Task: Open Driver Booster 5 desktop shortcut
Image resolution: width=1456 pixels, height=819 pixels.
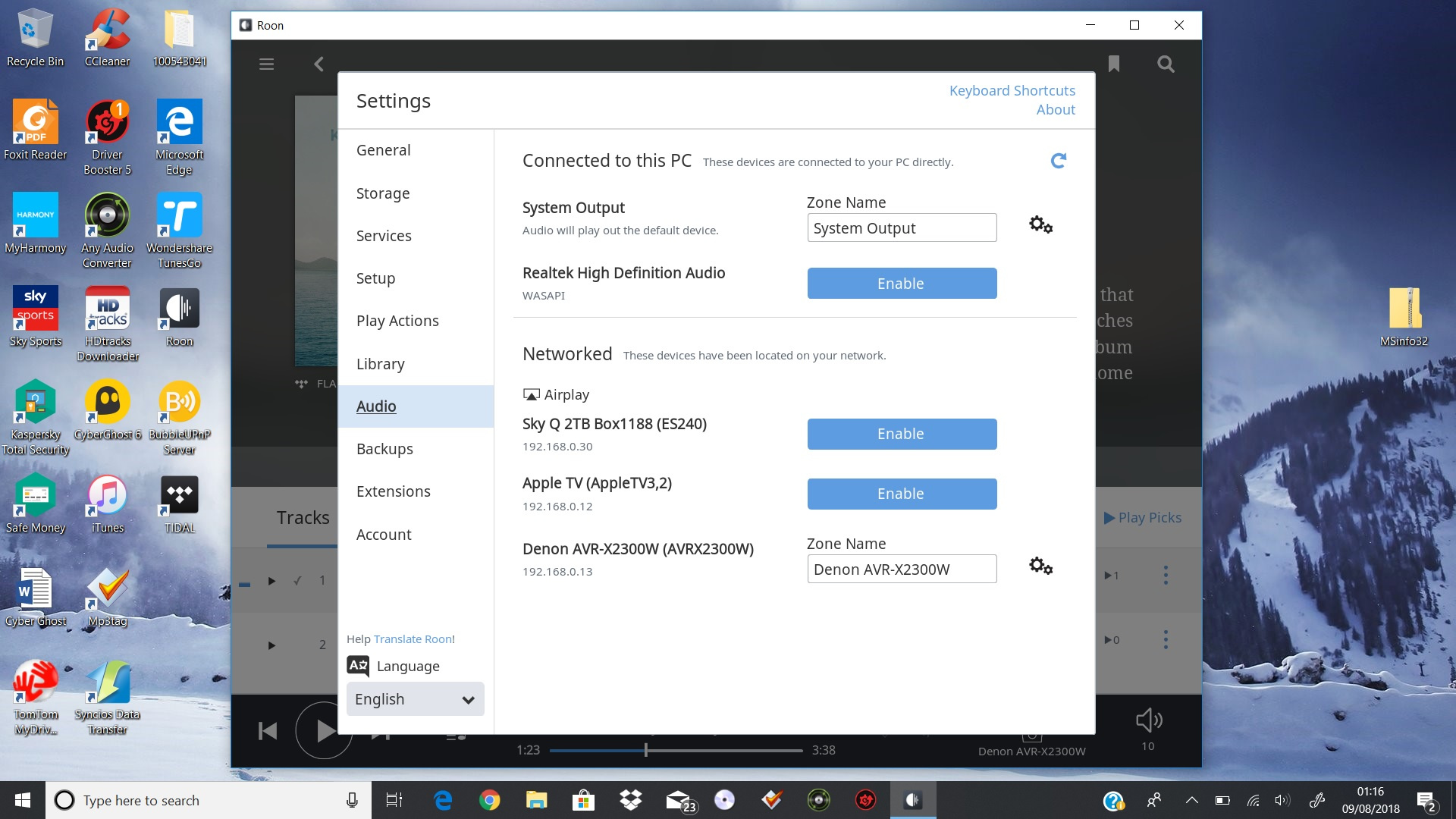Action: [x=107, y=138]
